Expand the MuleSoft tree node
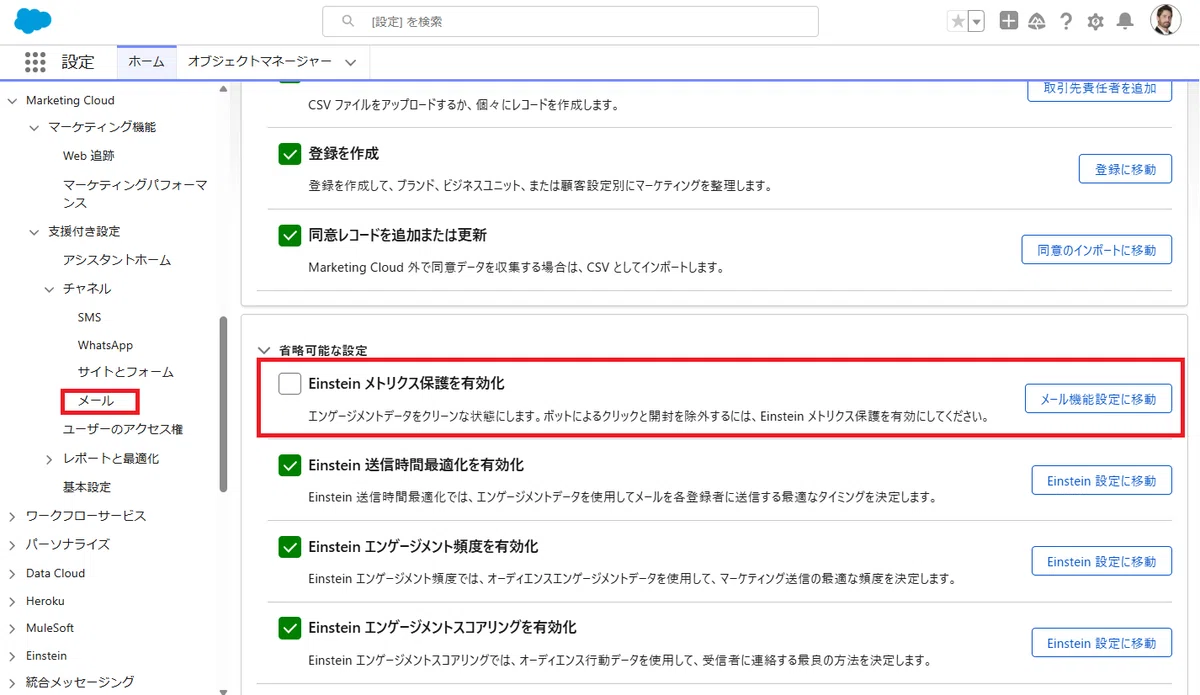This screenshot has height=695, width=1200. [12, 628]
